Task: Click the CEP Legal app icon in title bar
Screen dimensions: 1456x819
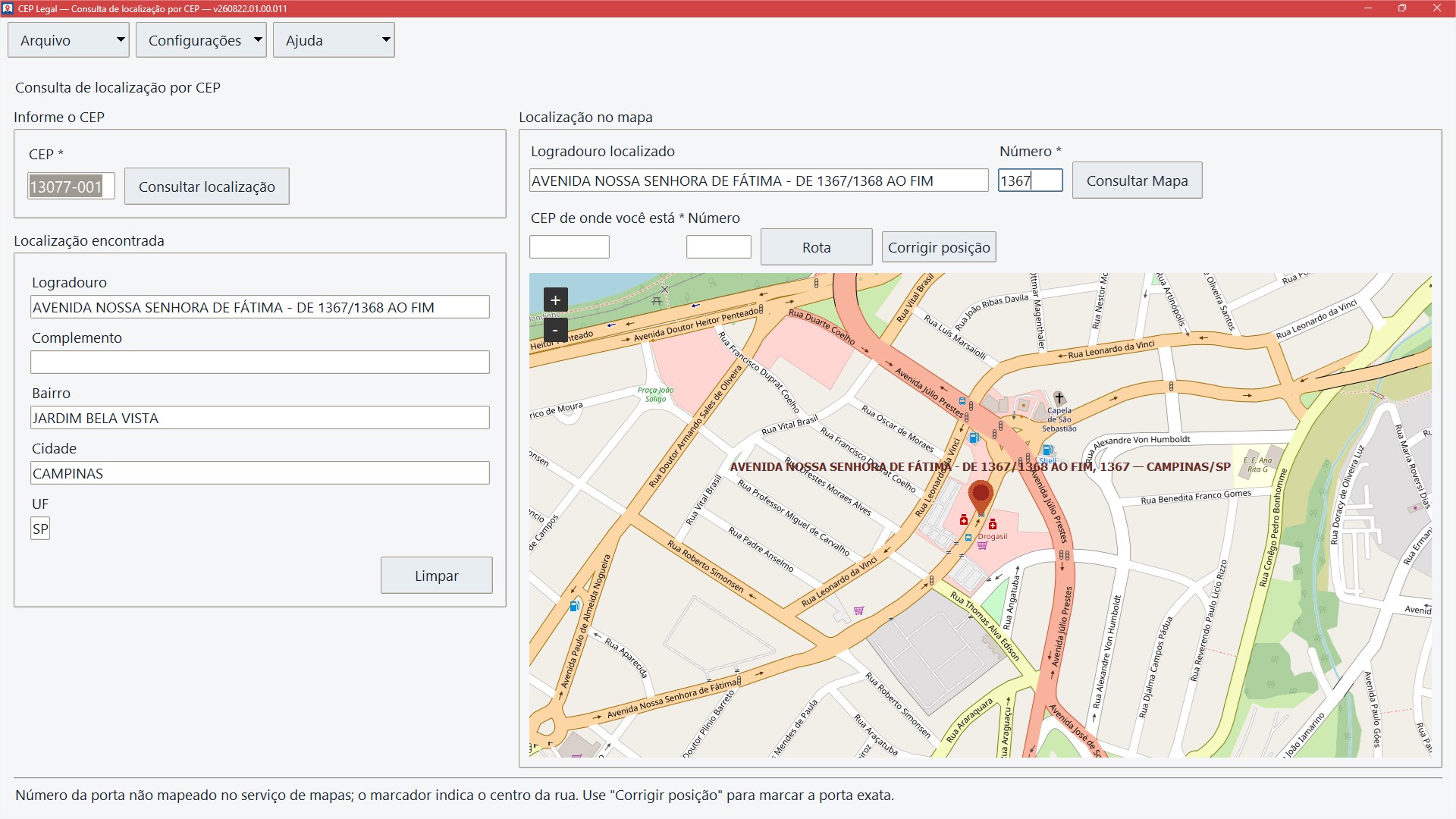Action: tap(8, 8)
